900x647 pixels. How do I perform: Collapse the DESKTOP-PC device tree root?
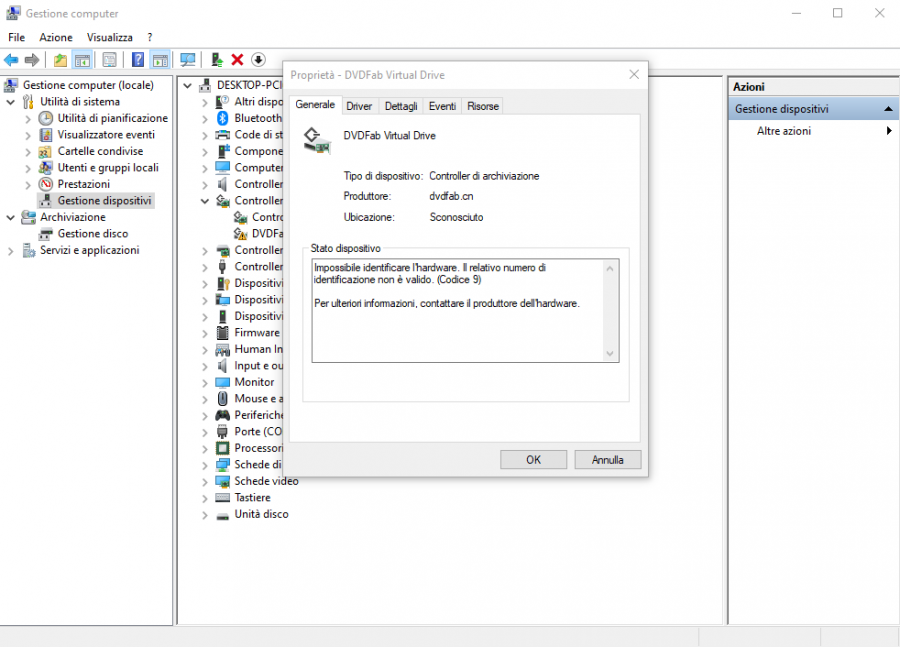(x=187, y=86)
